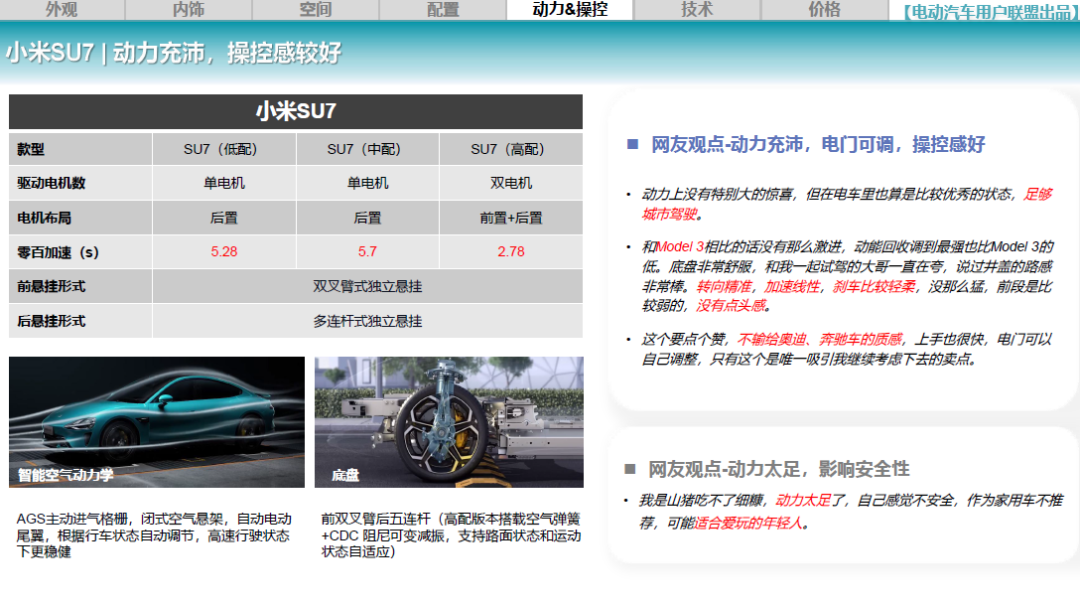Image resolution: width=1080 pixels, height=608 pixels.
Task: Click the 前双叉臂后五连杆 description text
Action: coord(451,535)
